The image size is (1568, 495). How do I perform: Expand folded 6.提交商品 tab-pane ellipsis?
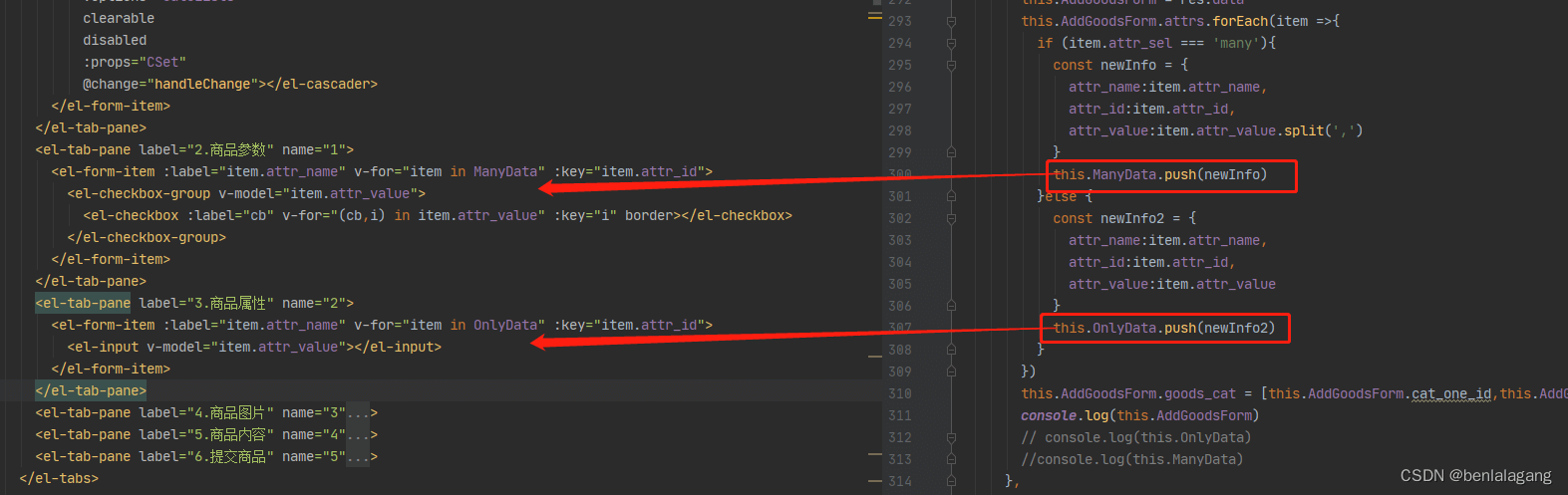(358, 456)
